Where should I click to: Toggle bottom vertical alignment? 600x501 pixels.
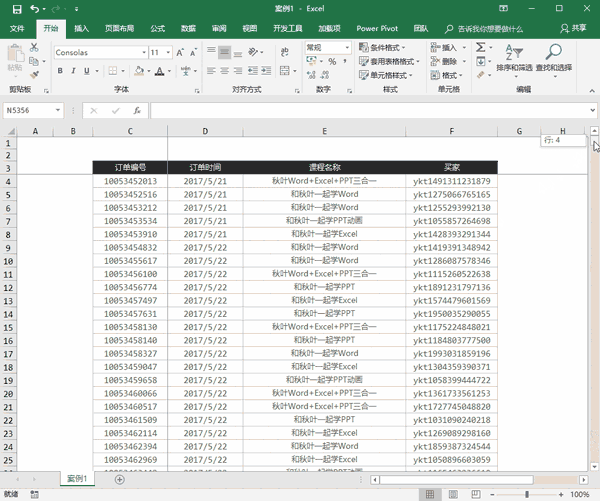(238, 52)
